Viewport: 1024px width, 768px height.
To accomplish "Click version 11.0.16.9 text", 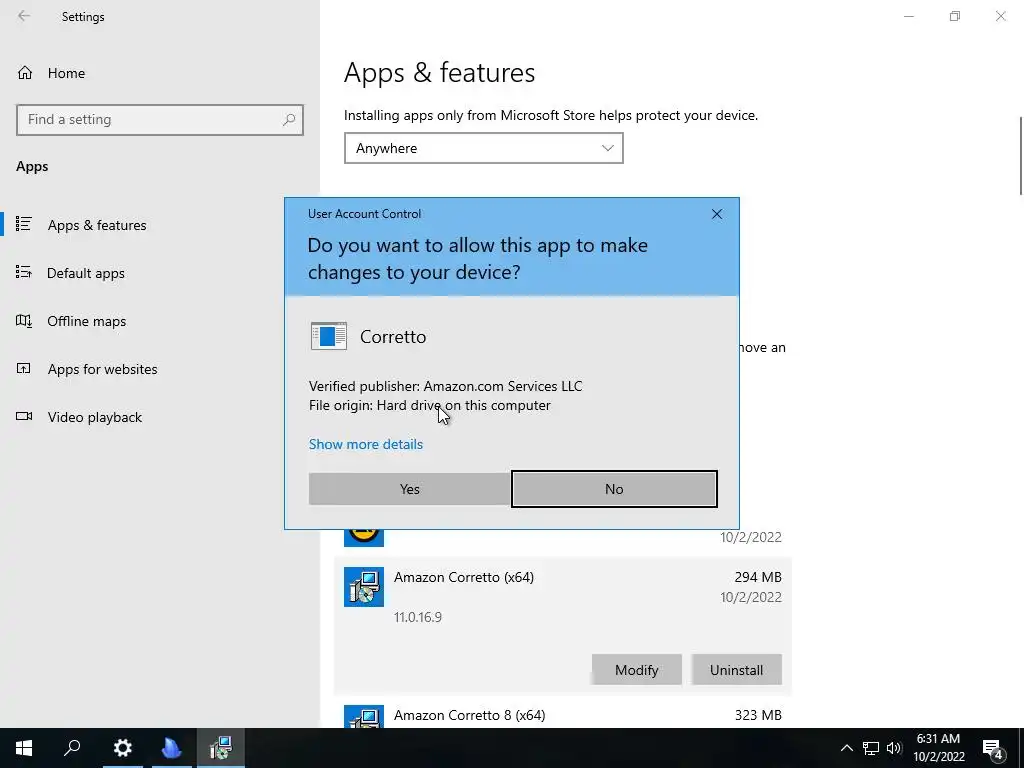I will tap(418, 617).
